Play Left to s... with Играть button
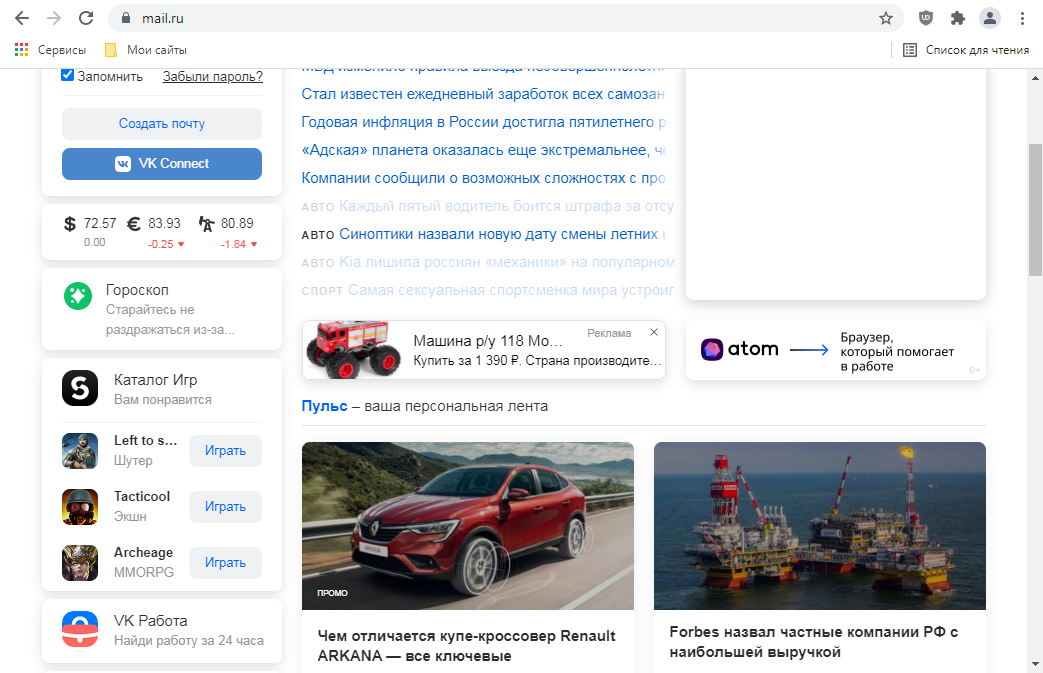This screenshot has height=673, width=1043. (x=225, y=451)
